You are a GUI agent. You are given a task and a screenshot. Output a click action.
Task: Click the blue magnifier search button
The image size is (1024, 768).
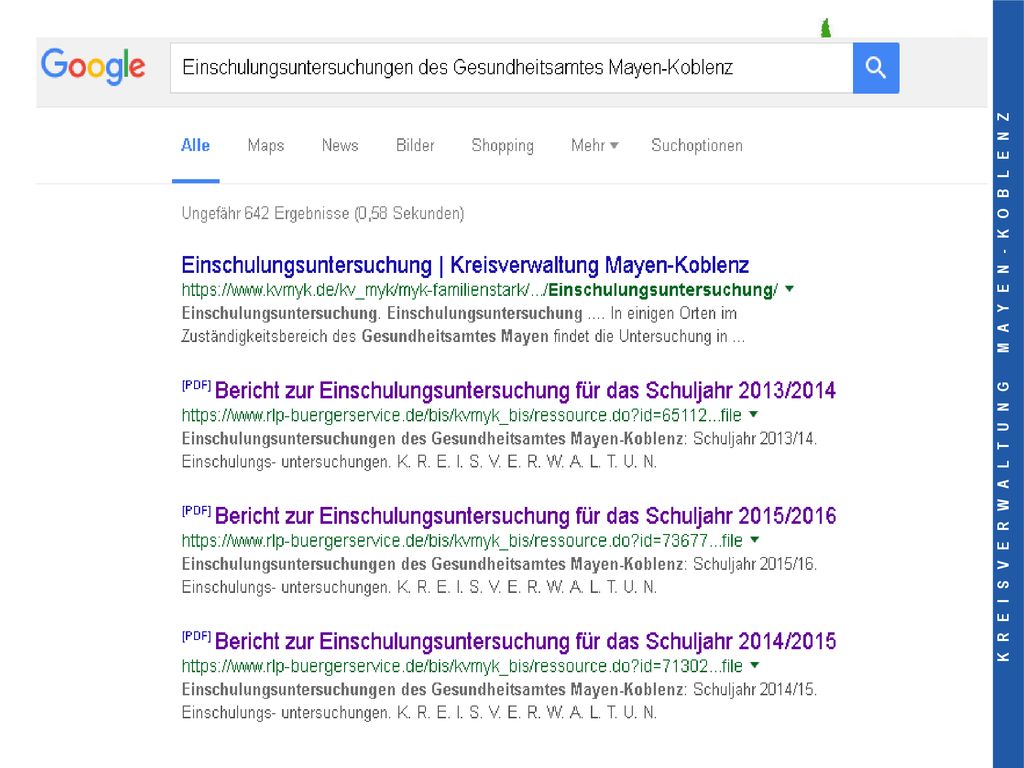tap(876, 68)
